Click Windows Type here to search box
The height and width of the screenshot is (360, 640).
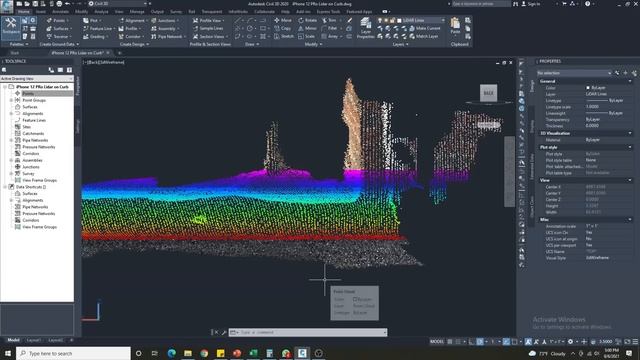[73, 353]
